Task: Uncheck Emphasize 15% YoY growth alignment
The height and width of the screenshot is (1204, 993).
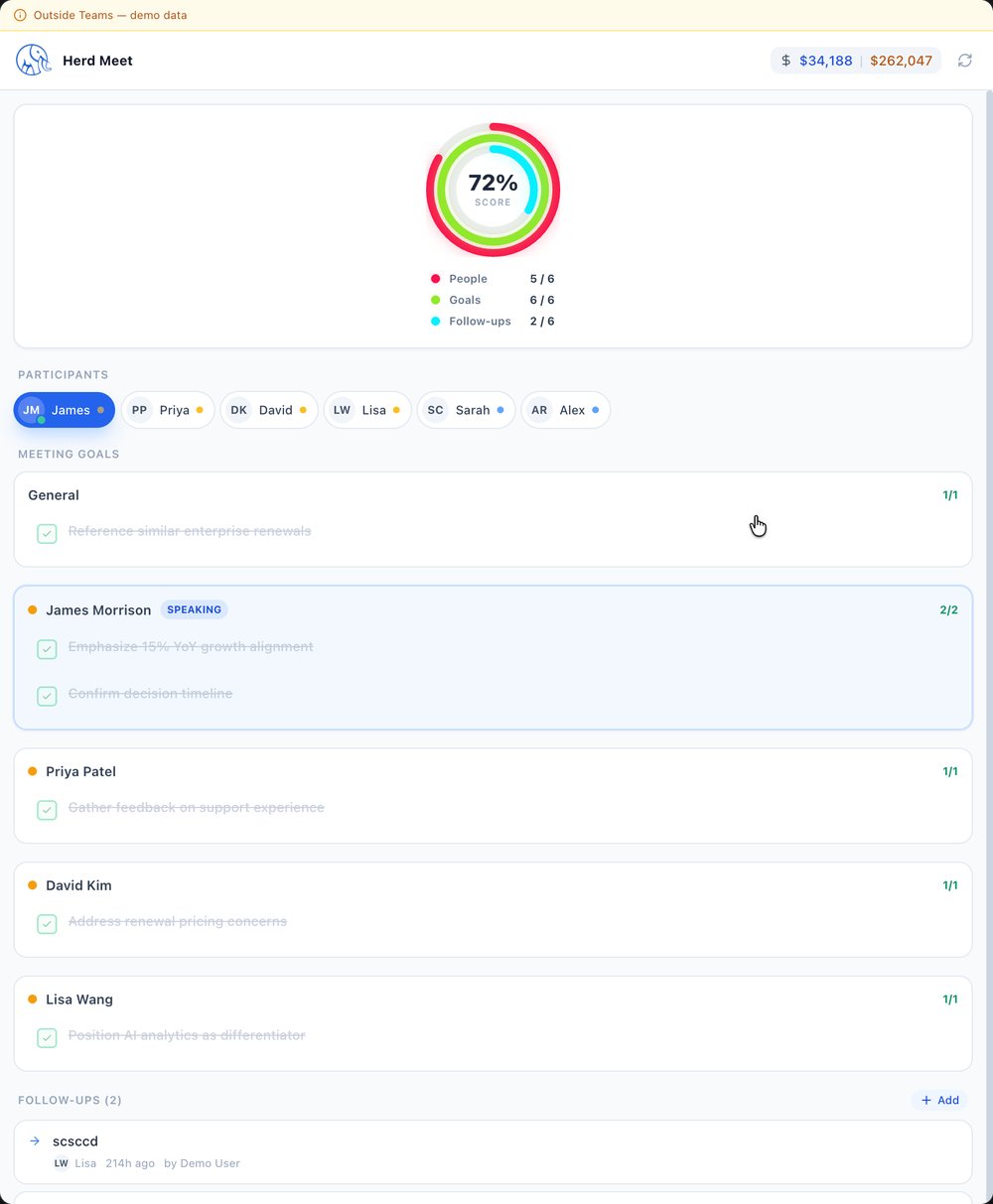Action: click(47, 648)
